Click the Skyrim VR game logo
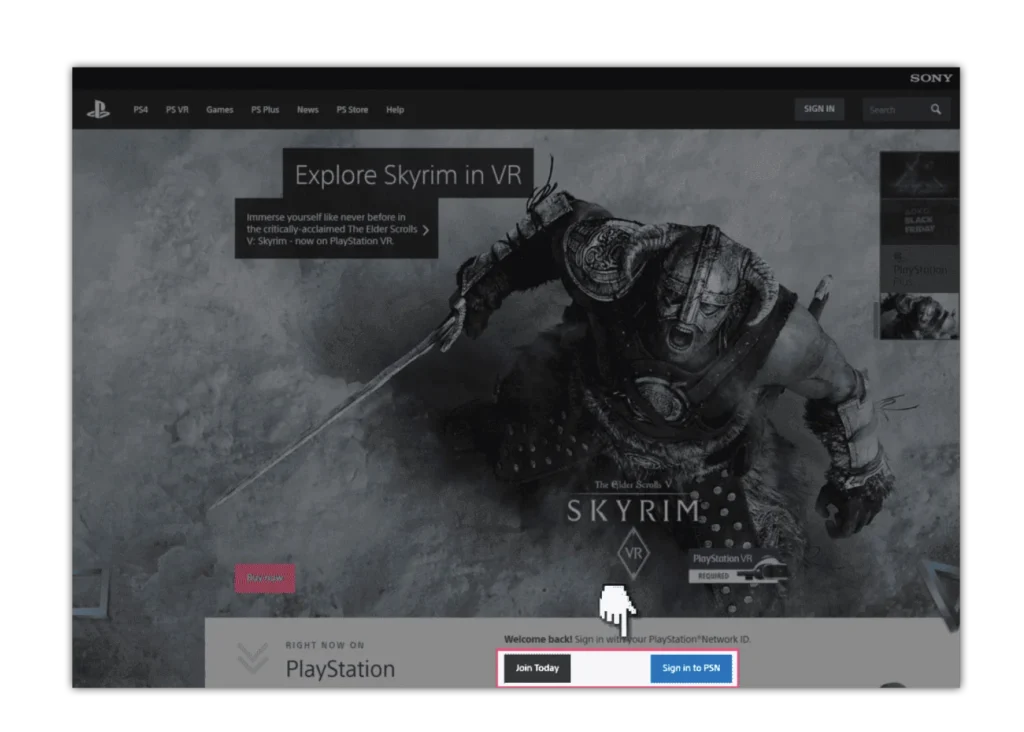 [x=633, y=528]
